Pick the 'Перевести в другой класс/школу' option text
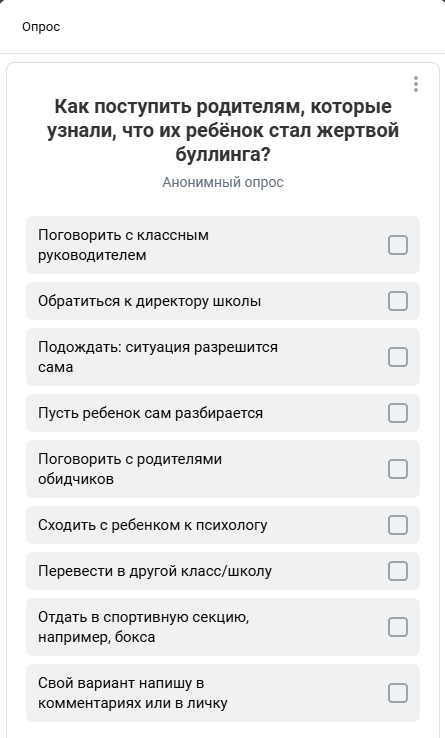The height and width of the screenshot is (738, 445). point(155,571)
